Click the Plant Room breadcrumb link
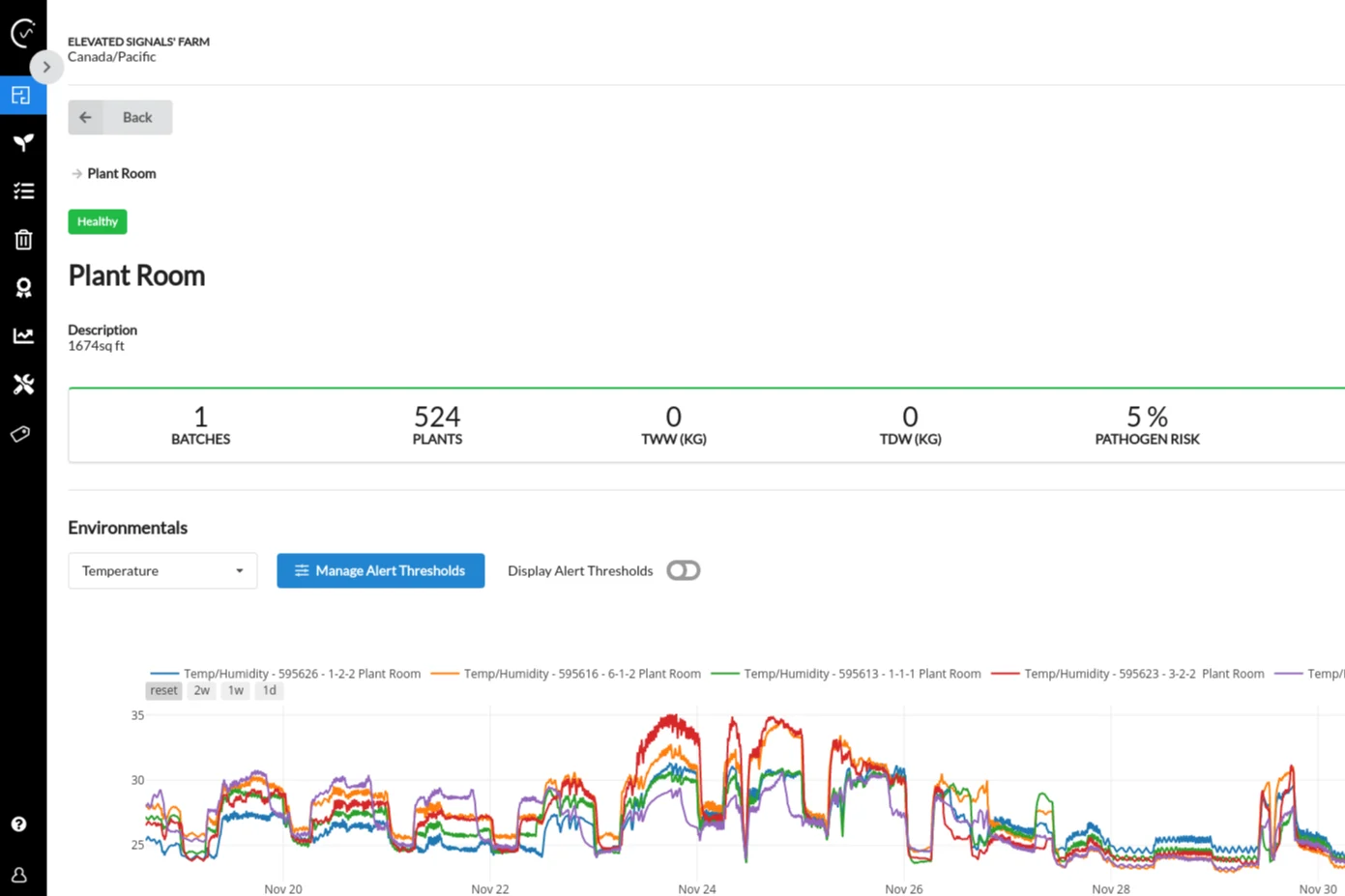The height and width of the screenshot is (896, 1345). (122, 173)
